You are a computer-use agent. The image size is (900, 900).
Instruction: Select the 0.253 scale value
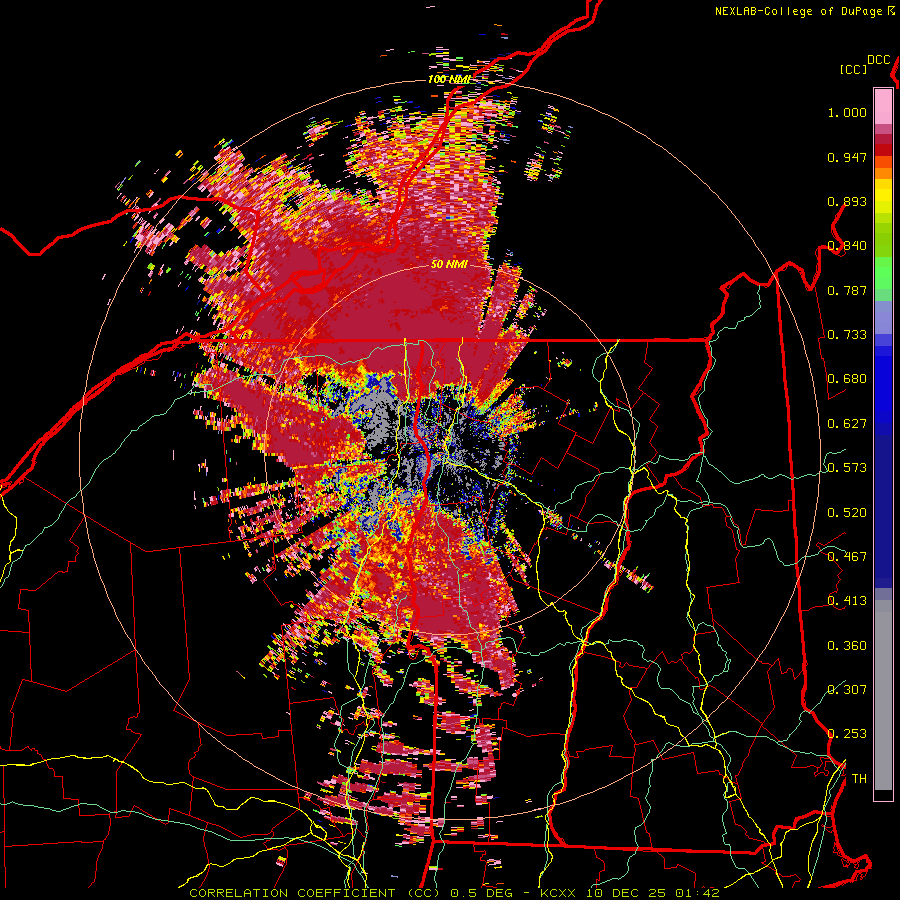click(x=847, y=734)
